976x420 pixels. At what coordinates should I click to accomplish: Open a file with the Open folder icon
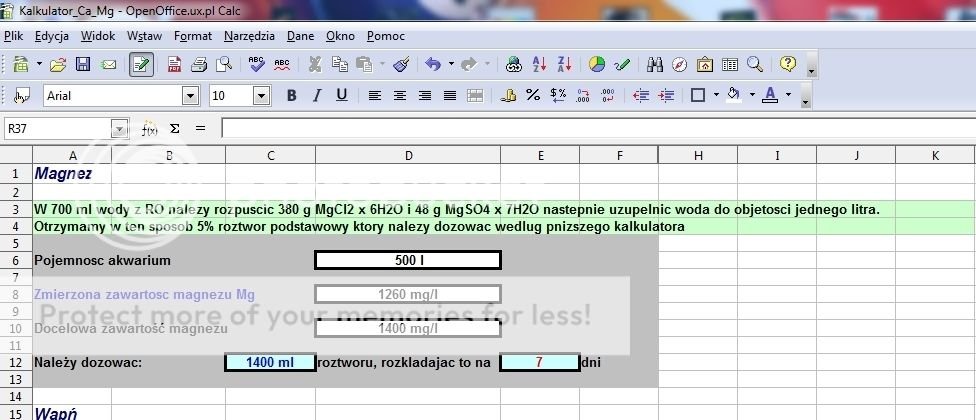tap(58, 64)
